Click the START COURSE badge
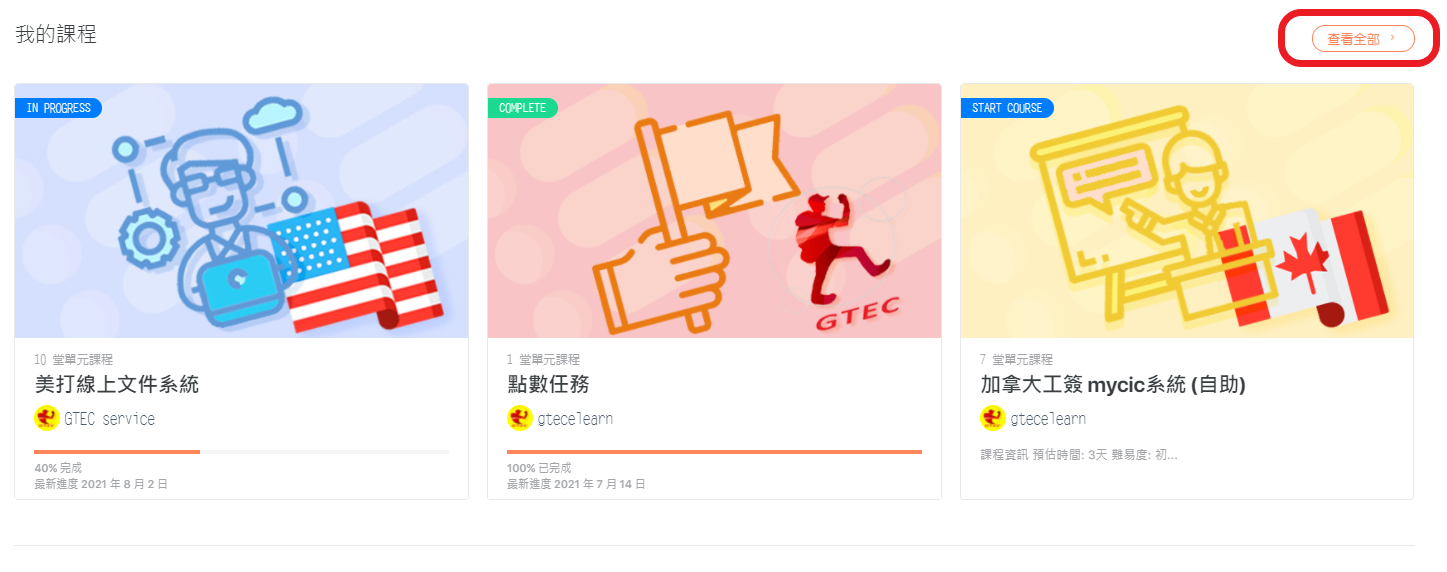The image size is (1447, 572). [x=1007, y=108]
